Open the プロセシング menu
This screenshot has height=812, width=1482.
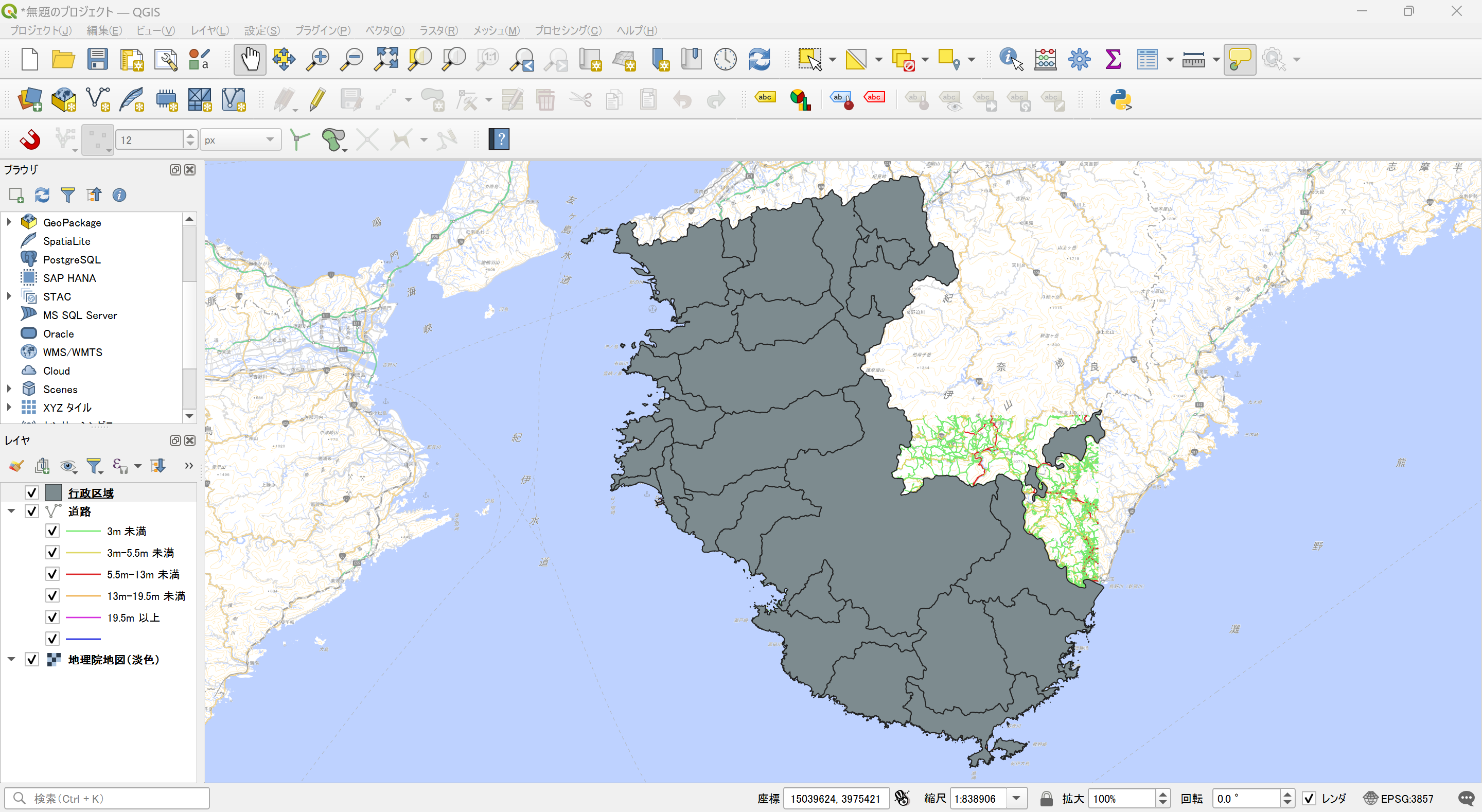click(x=568, y=30)
